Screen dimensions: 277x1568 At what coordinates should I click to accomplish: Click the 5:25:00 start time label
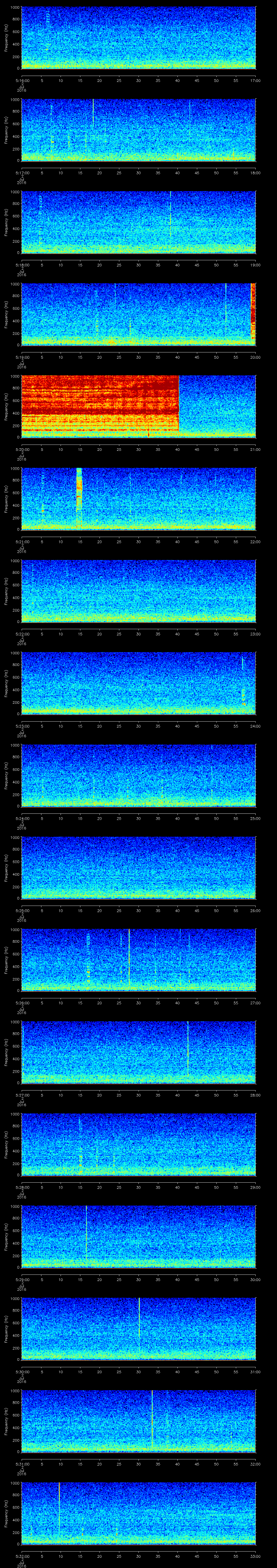coord(22,910)
